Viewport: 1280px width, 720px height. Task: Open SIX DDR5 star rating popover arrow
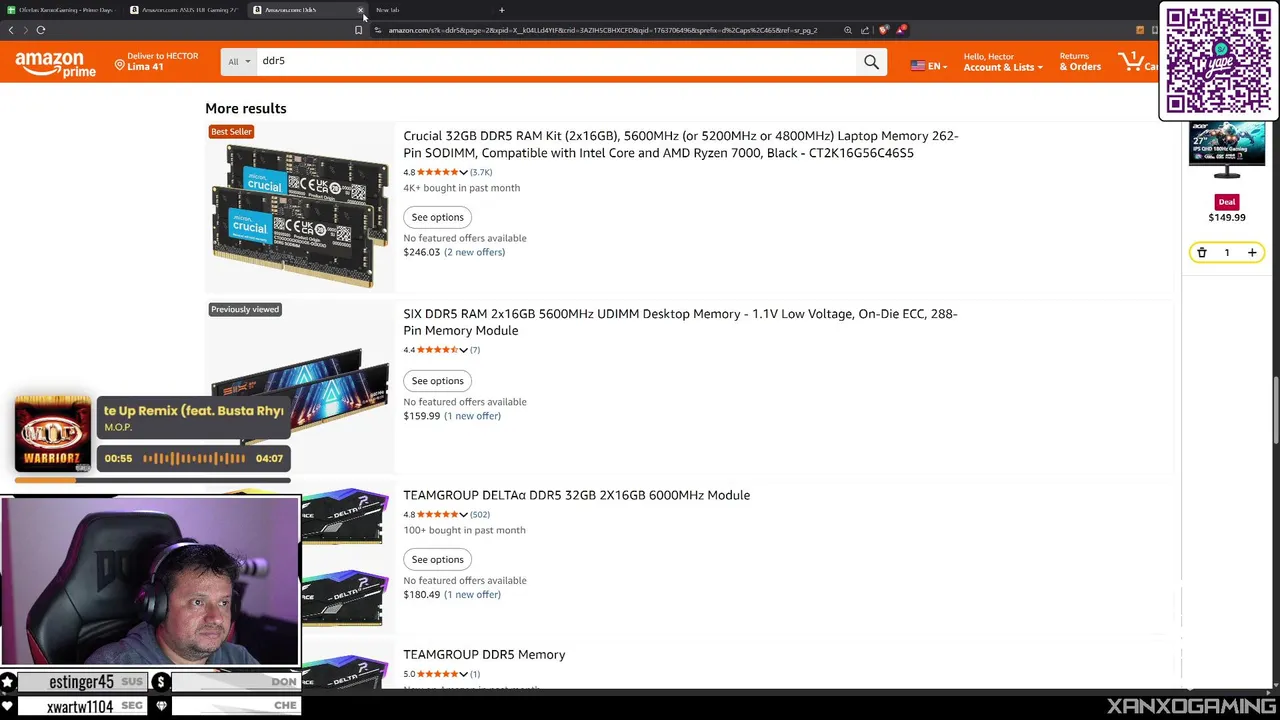(x=463, y=351)
